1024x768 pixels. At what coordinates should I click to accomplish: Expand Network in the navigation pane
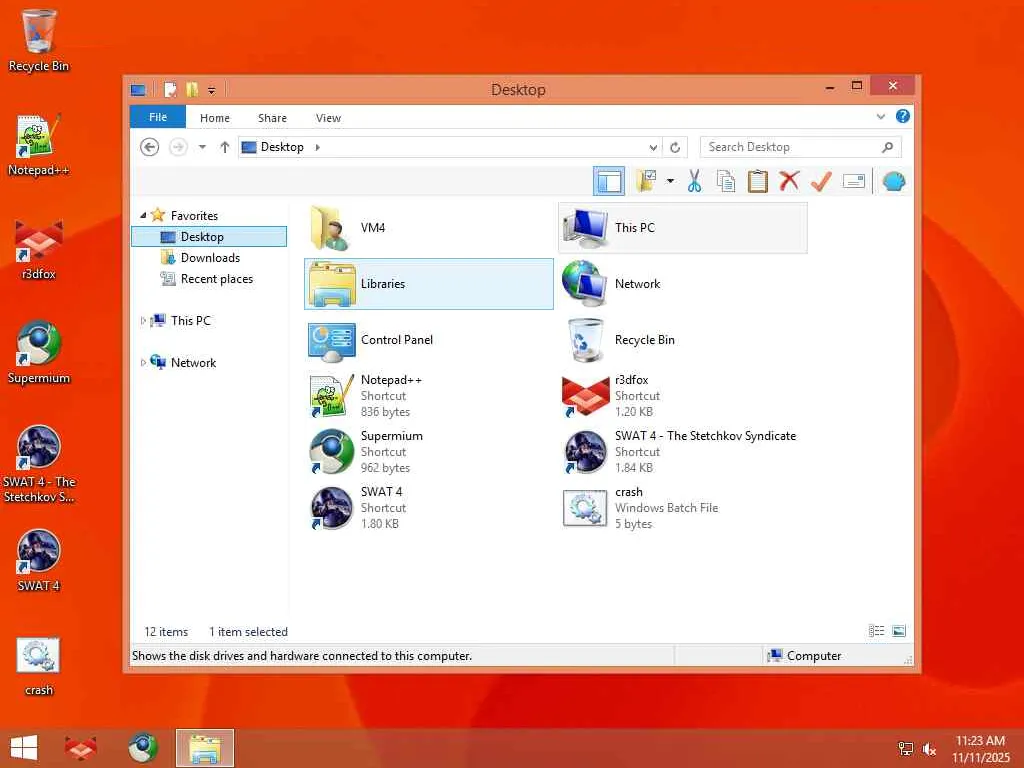tap(143, 362)
